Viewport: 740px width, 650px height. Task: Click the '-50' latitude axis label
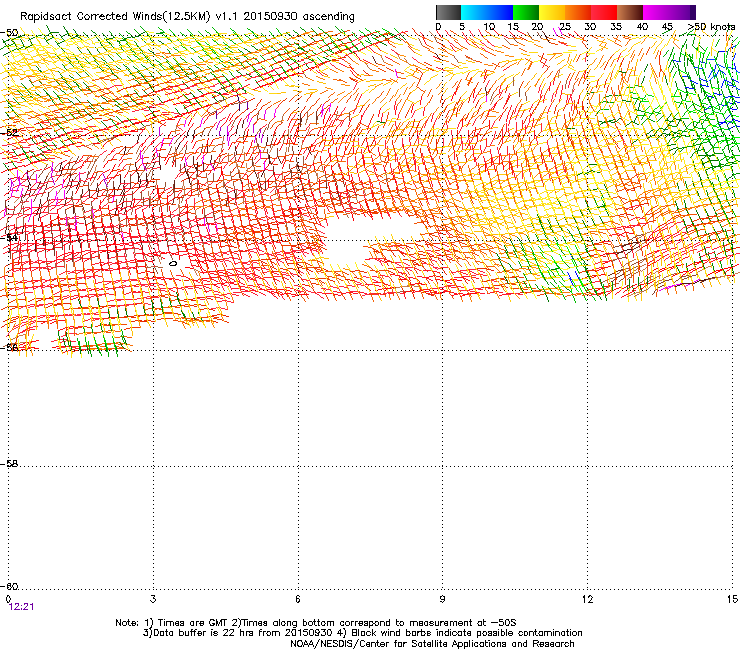tap(9, 33)
